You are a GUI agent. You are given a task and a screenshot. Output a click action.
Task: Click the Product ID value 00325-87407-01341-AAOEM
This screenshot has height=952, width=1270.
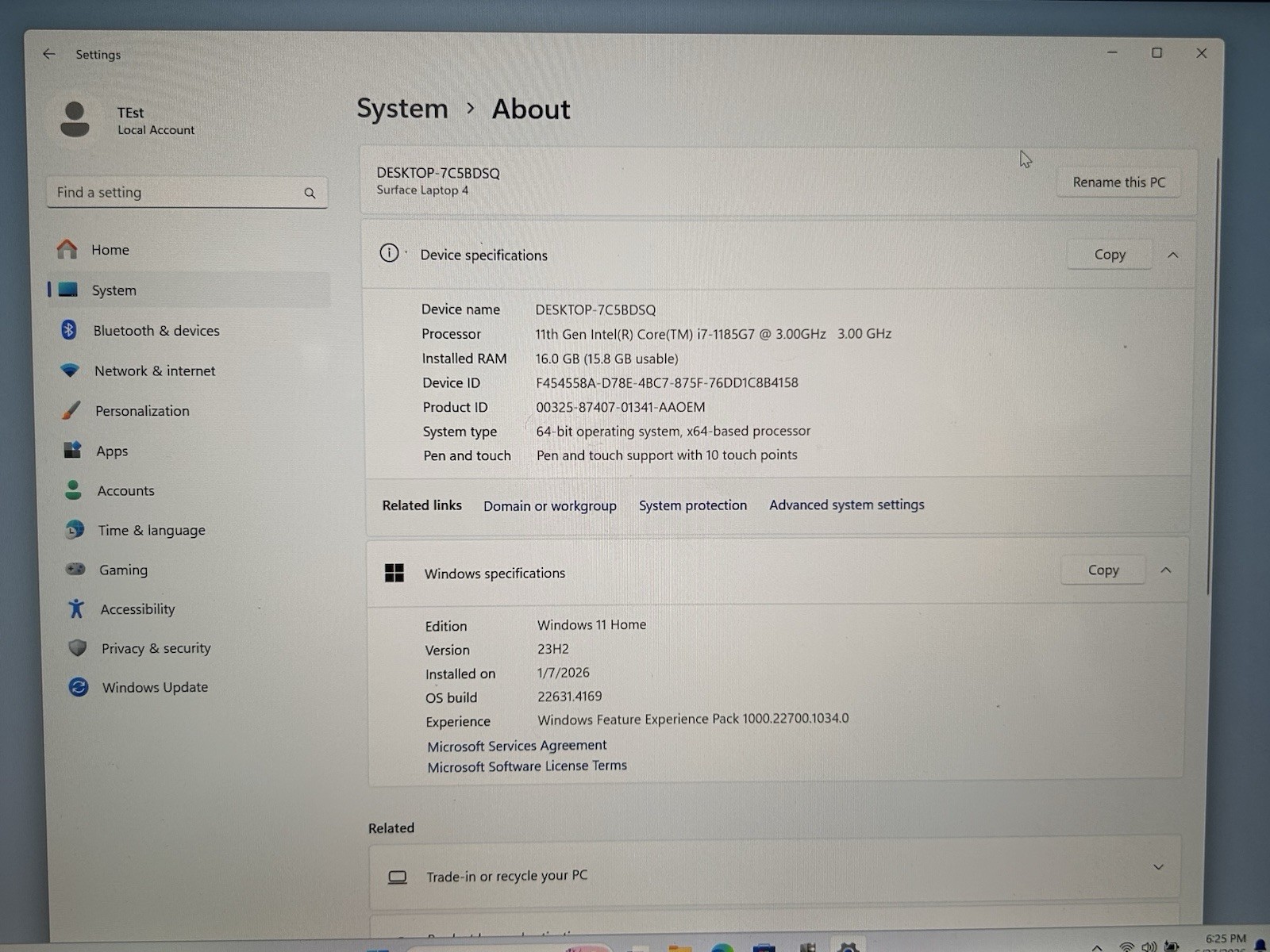[620, 407]
